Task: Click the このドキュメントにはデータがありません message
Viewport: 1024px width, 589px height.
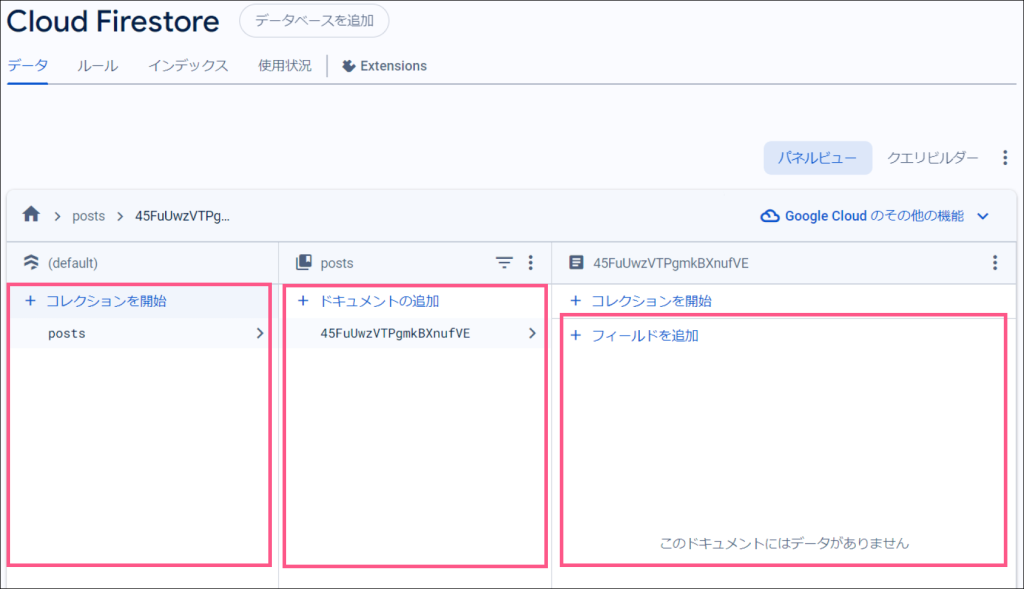Action: [784, 543]
